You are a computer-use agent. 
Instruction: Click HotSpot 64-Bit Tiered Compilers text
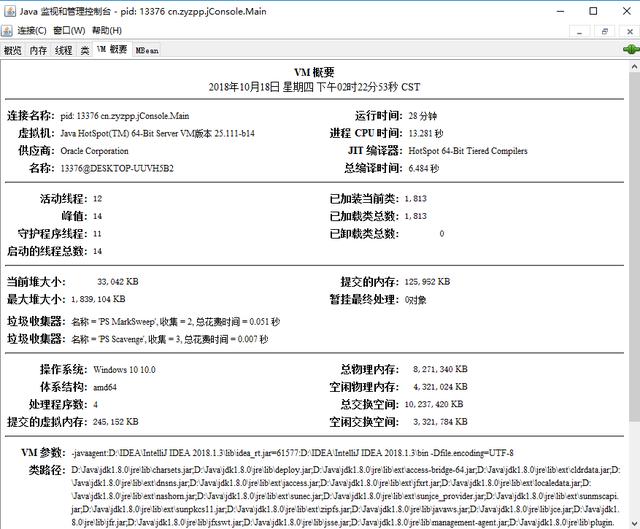pos(468,151)
